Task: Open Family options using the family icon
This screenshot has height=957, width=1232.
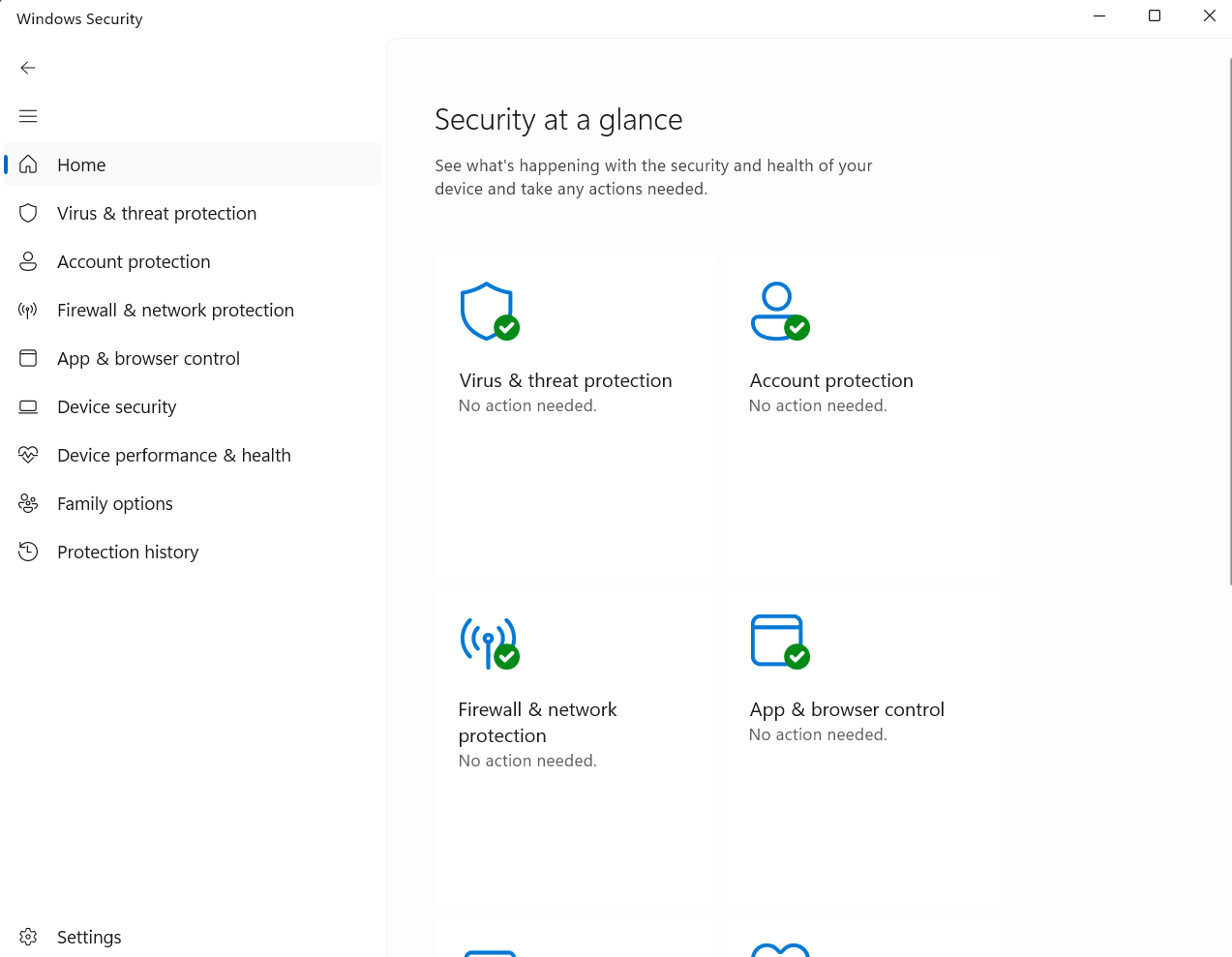Action: [x=28, y=503]
